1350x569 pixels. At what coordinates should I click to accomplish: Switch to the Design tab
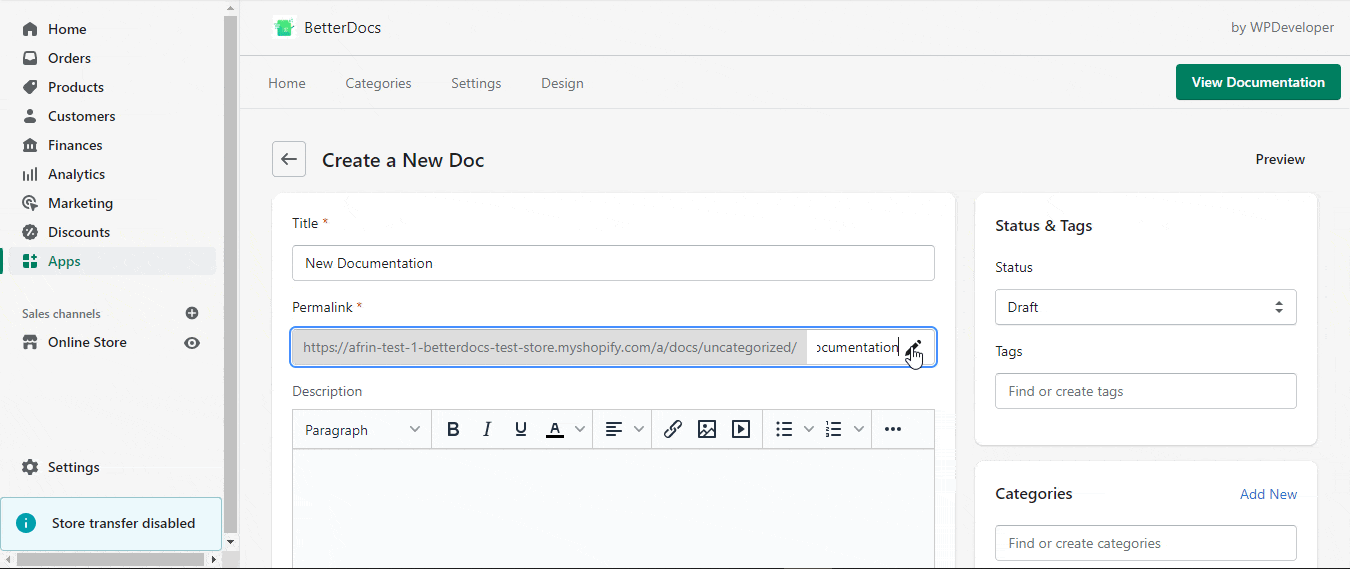(562, 83)
